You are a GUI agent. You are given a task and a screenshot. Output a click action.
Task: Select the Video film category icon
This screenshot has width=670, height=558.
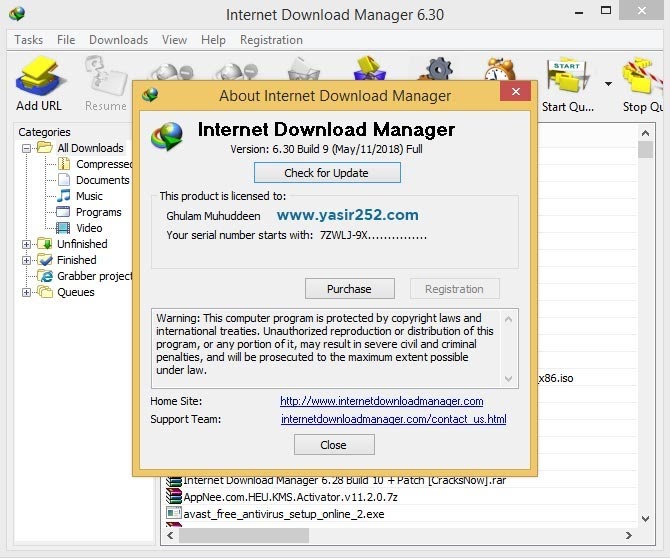point(63,228)
